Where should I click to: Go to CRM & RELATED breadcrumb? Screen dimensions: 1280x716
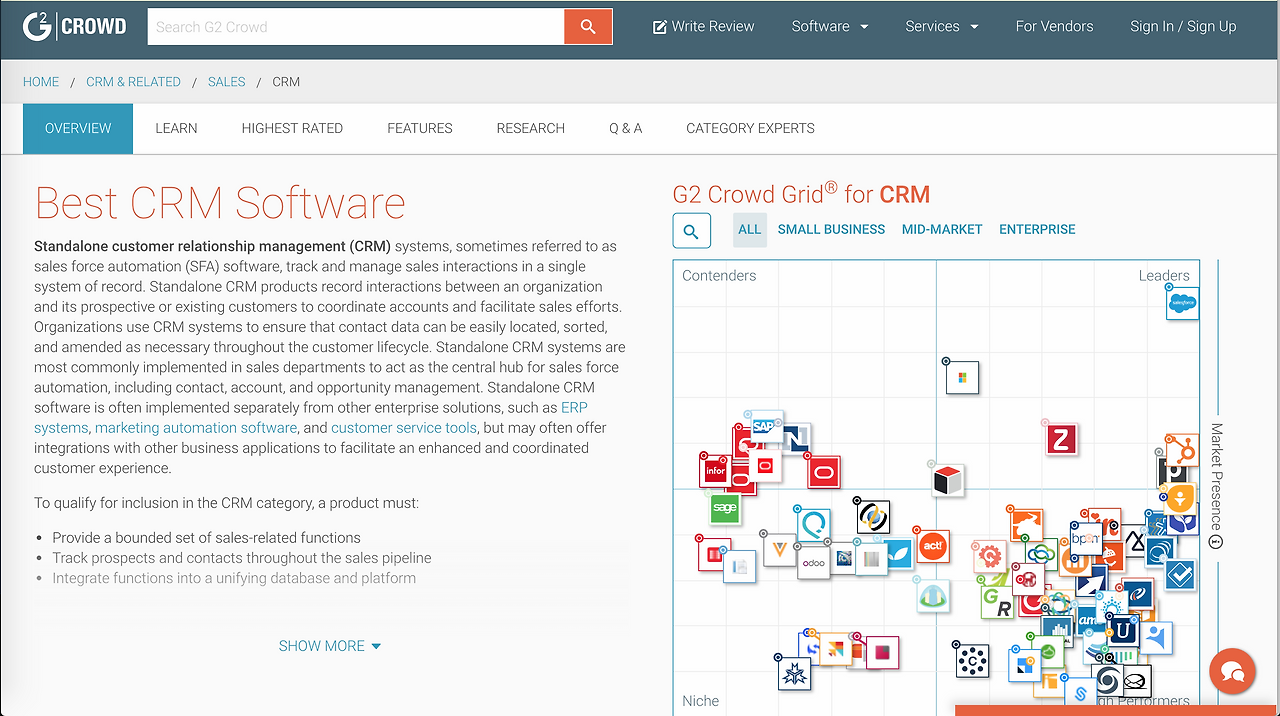pos(133,82)
